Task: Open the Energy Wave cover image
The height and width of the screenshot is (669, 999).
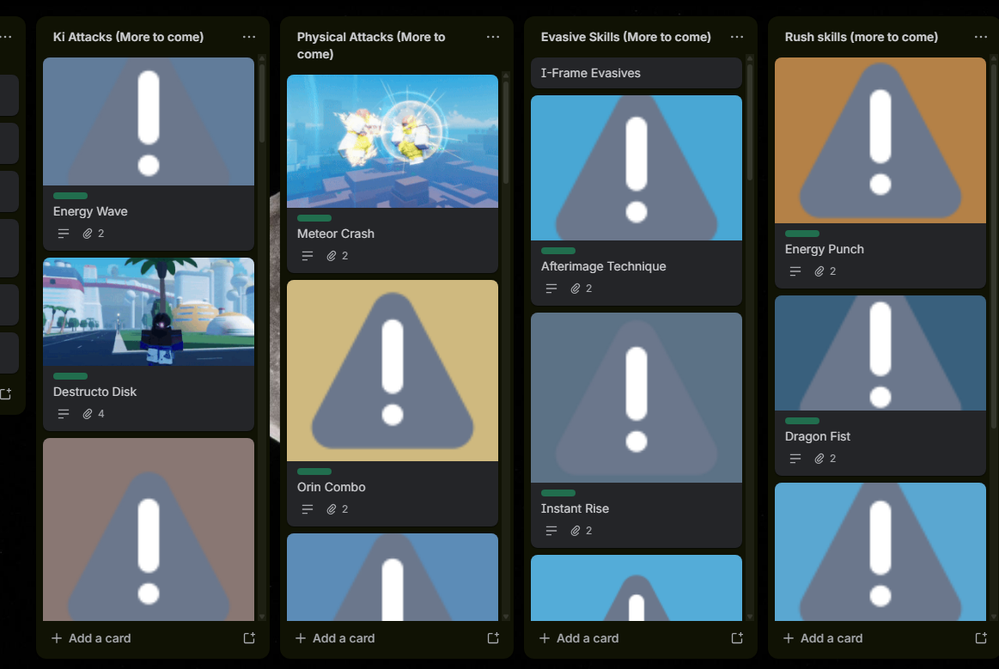Action: 148,122
